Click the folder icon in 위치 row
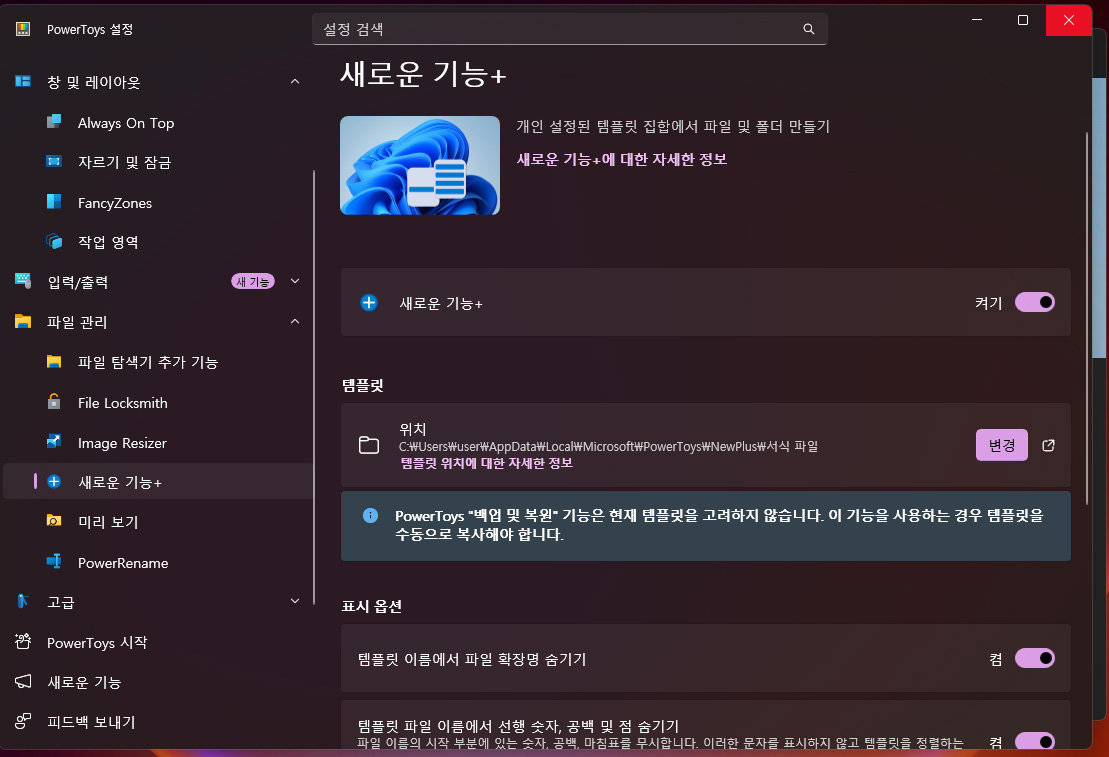 (368, 445)
